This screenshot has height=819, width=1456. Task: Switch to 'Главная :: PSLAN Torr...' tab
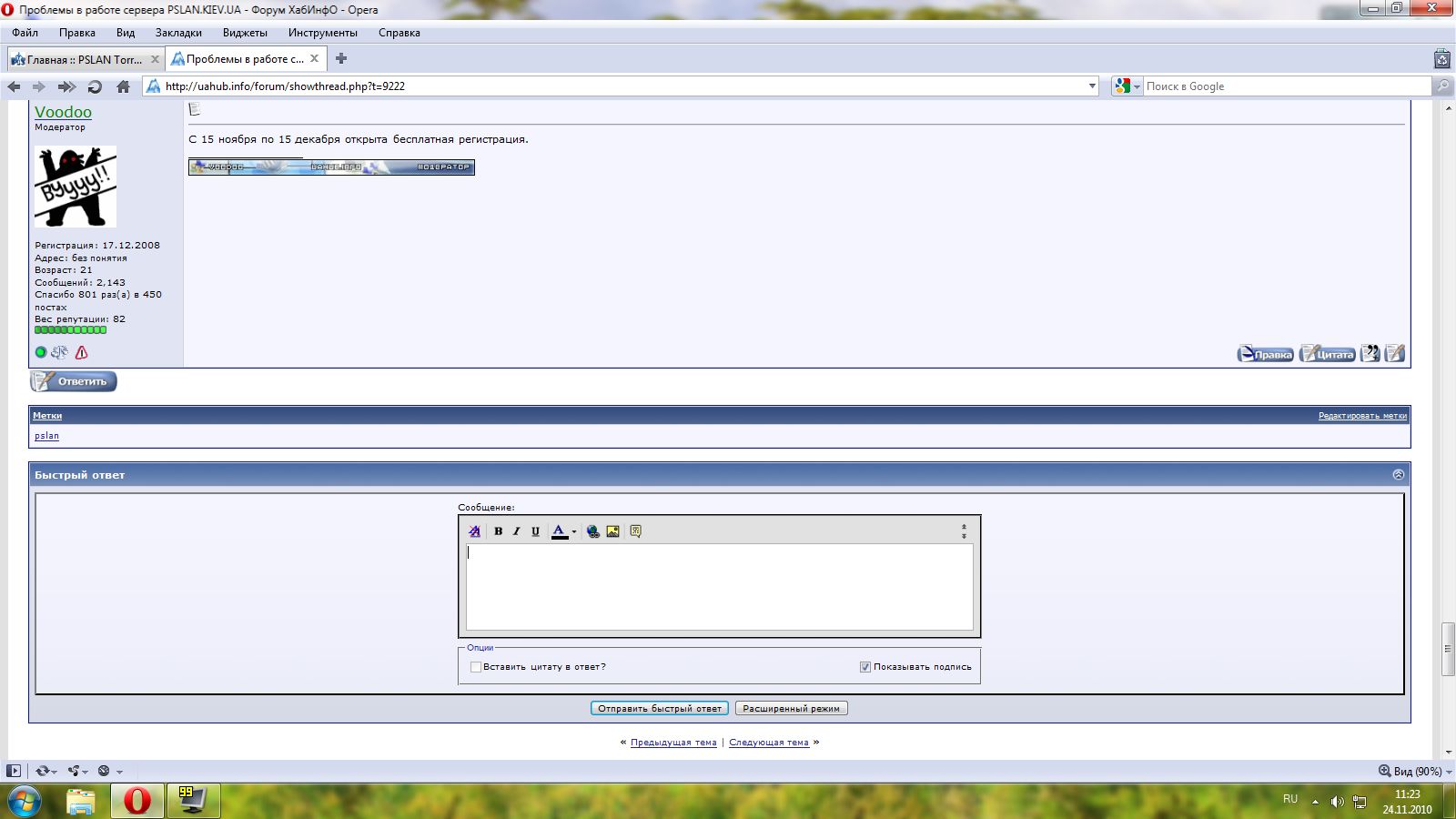pyautogui.click(x=84, y=59)
